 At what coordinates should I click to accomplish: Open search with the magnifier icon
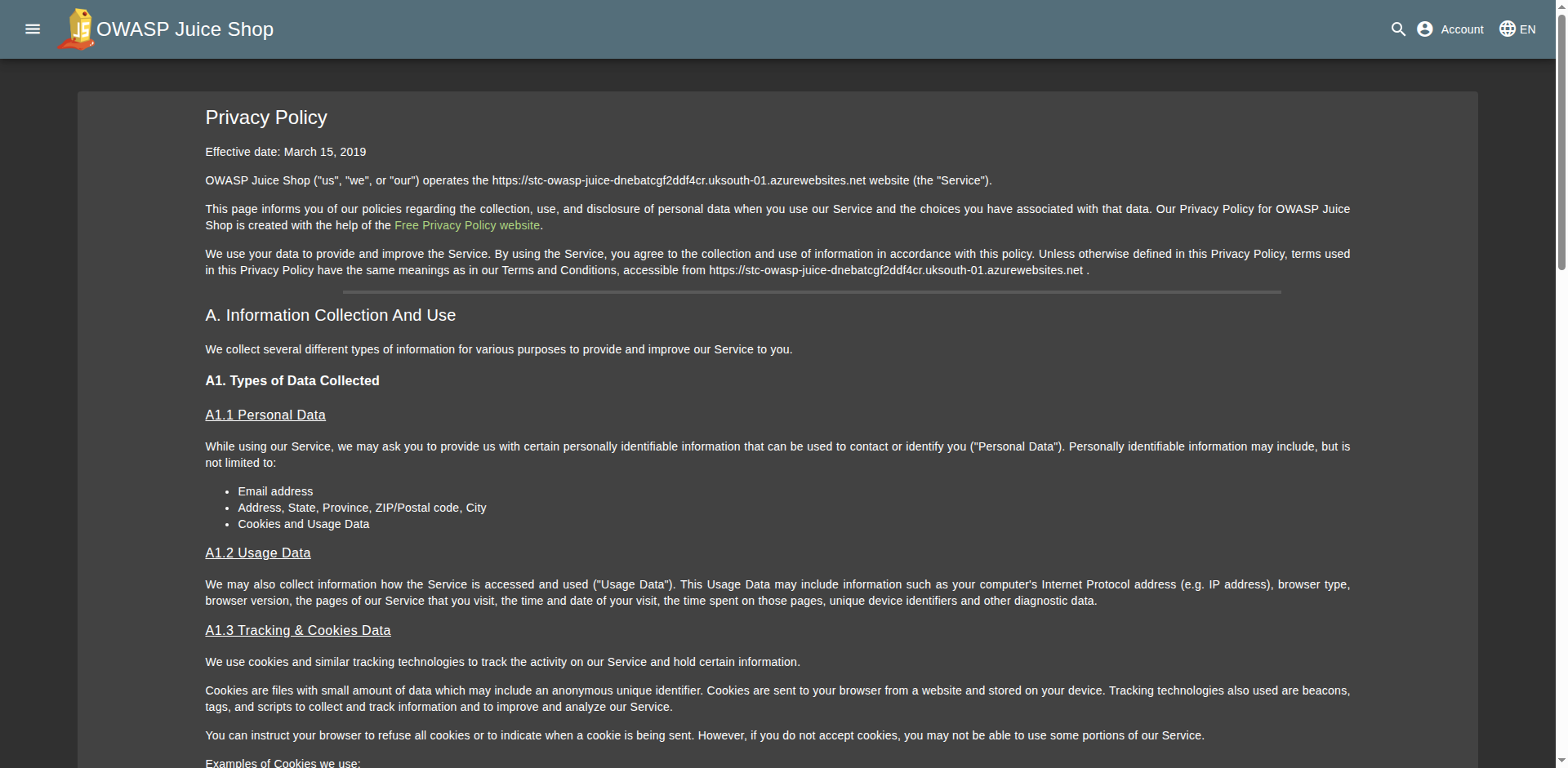(x=1398, y=29)
